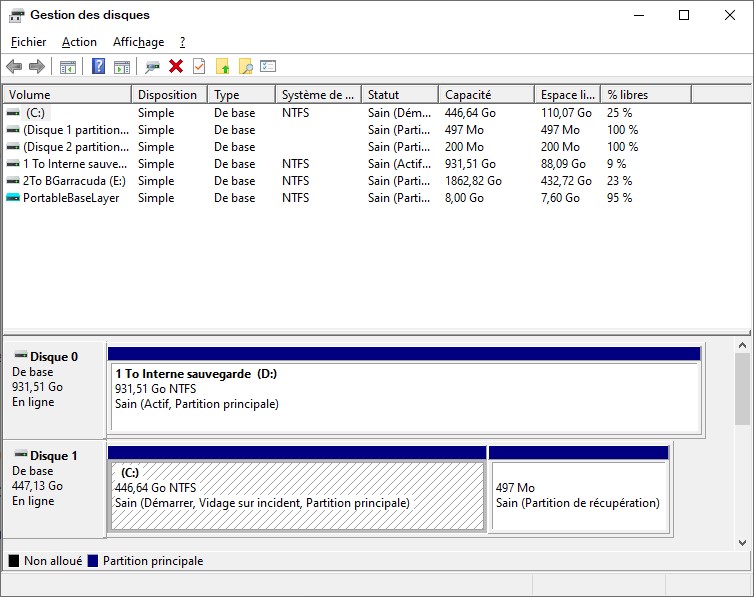Screen dimensions: 754x597
Task: Open Help via blue question mark icon
Action: tap(98, 66)
